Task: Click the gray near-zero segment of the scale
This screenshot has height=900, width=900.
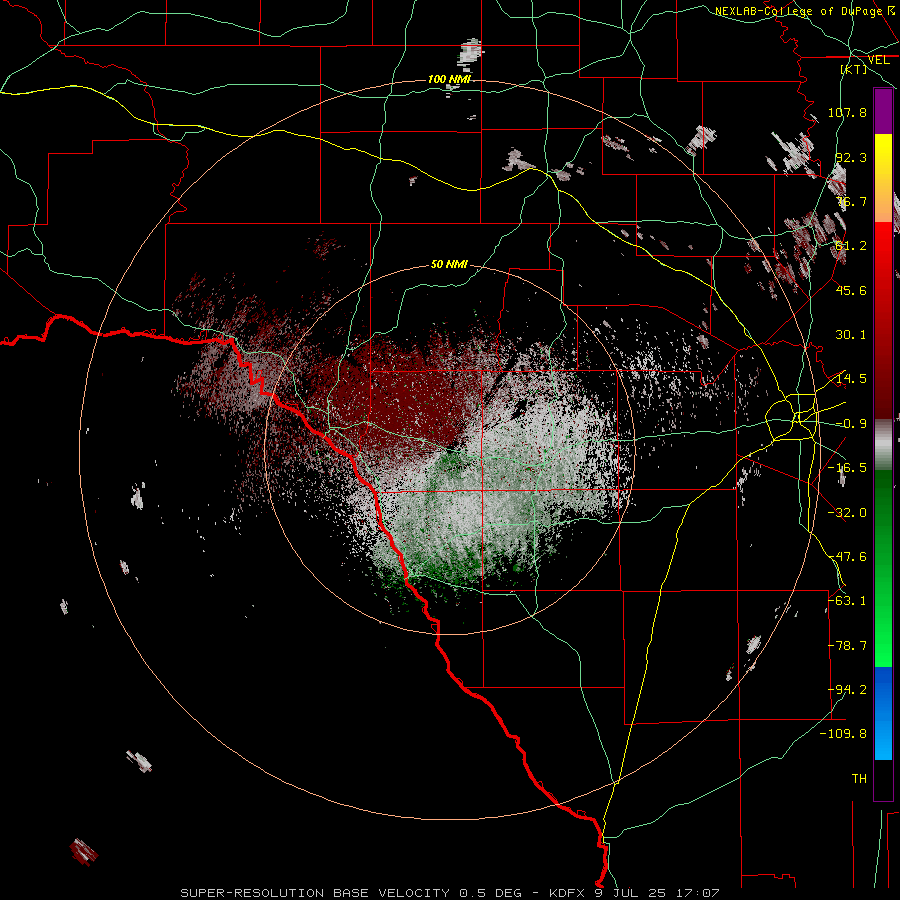Action: [883, 445]
